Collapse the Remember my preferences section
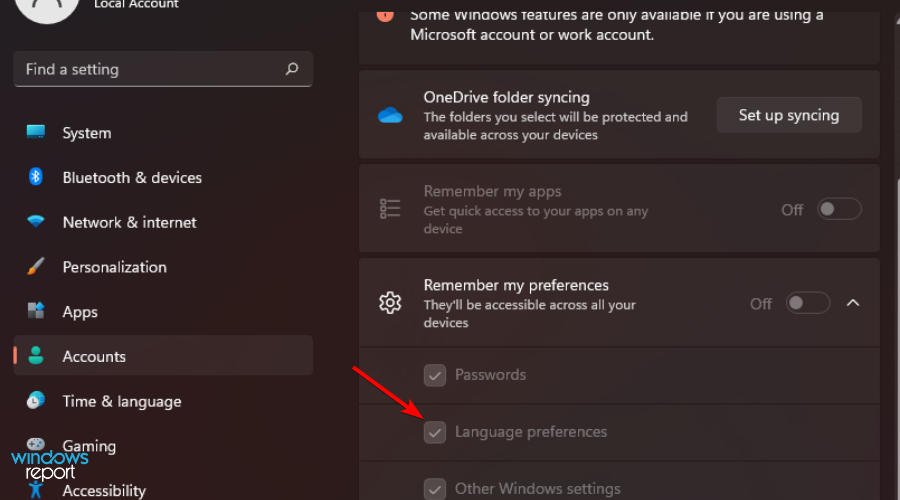This screenshot has height=500, width=900. coord(853,303)
